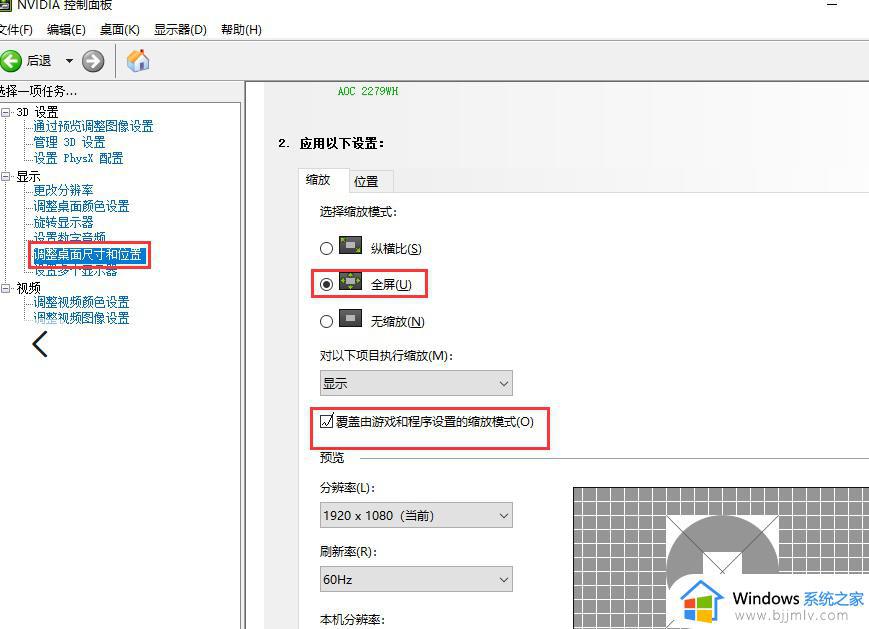Click the Aspect ratio scaling mode icon
Screen dimensions: 869x629
coord(350,246)
